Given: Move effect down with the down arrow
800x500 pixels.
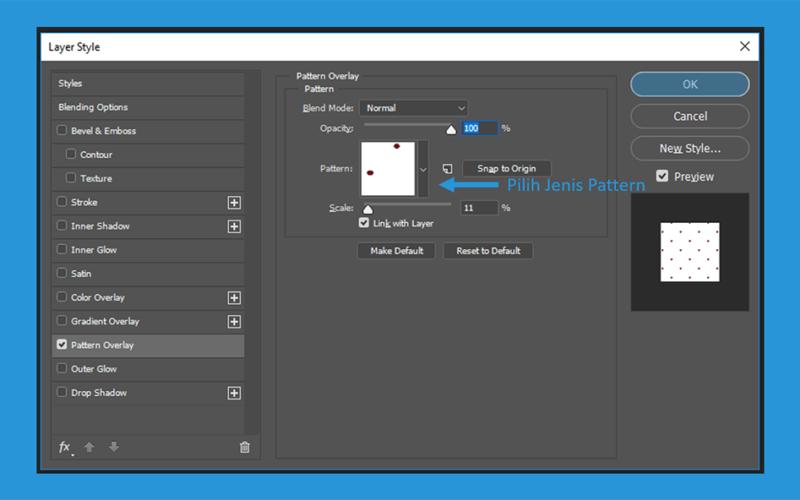Looking at the screenshot, I should pyautogui.click(x=114, y=447).
